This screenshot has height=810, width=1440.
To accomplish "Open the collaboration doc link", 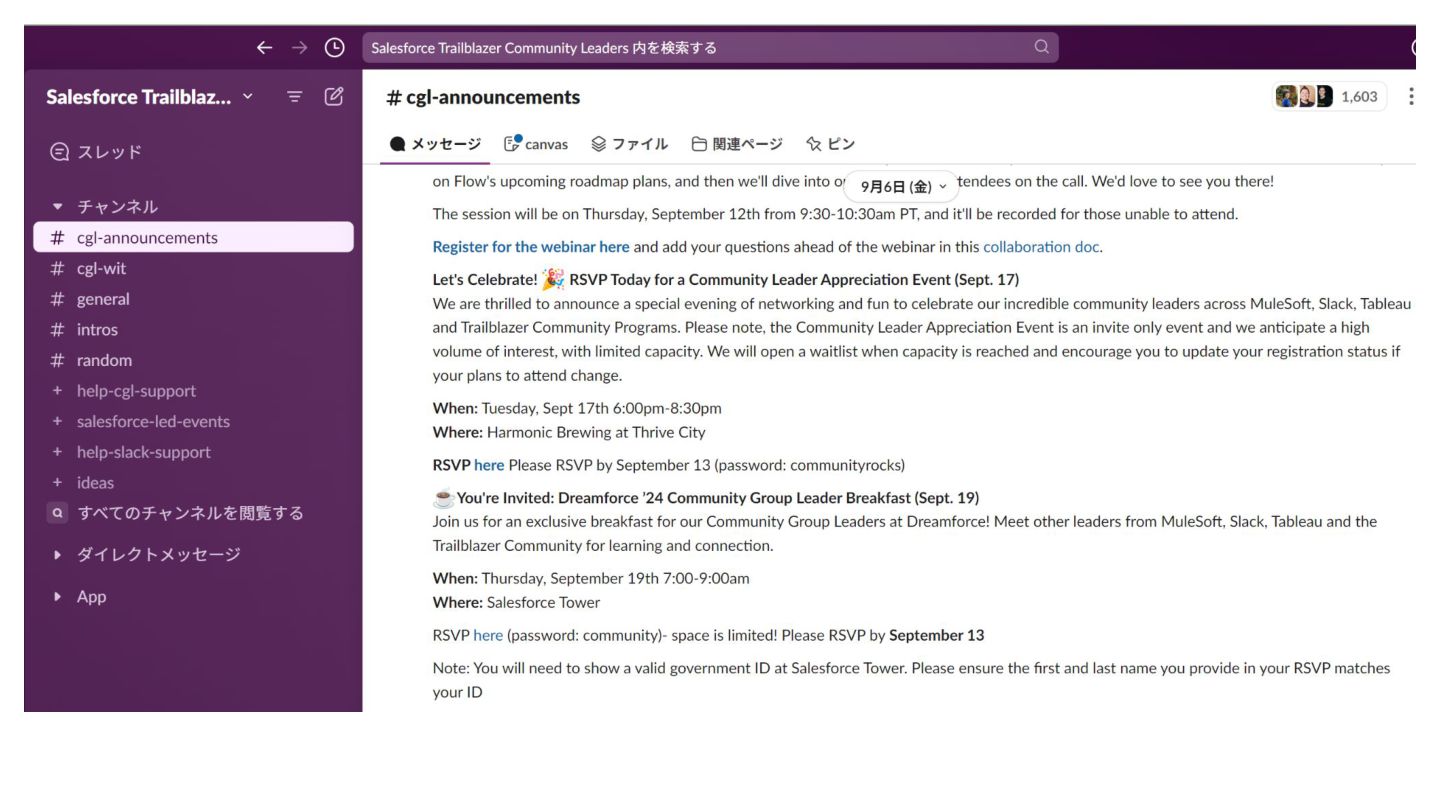I will (x=1041, y=247).
